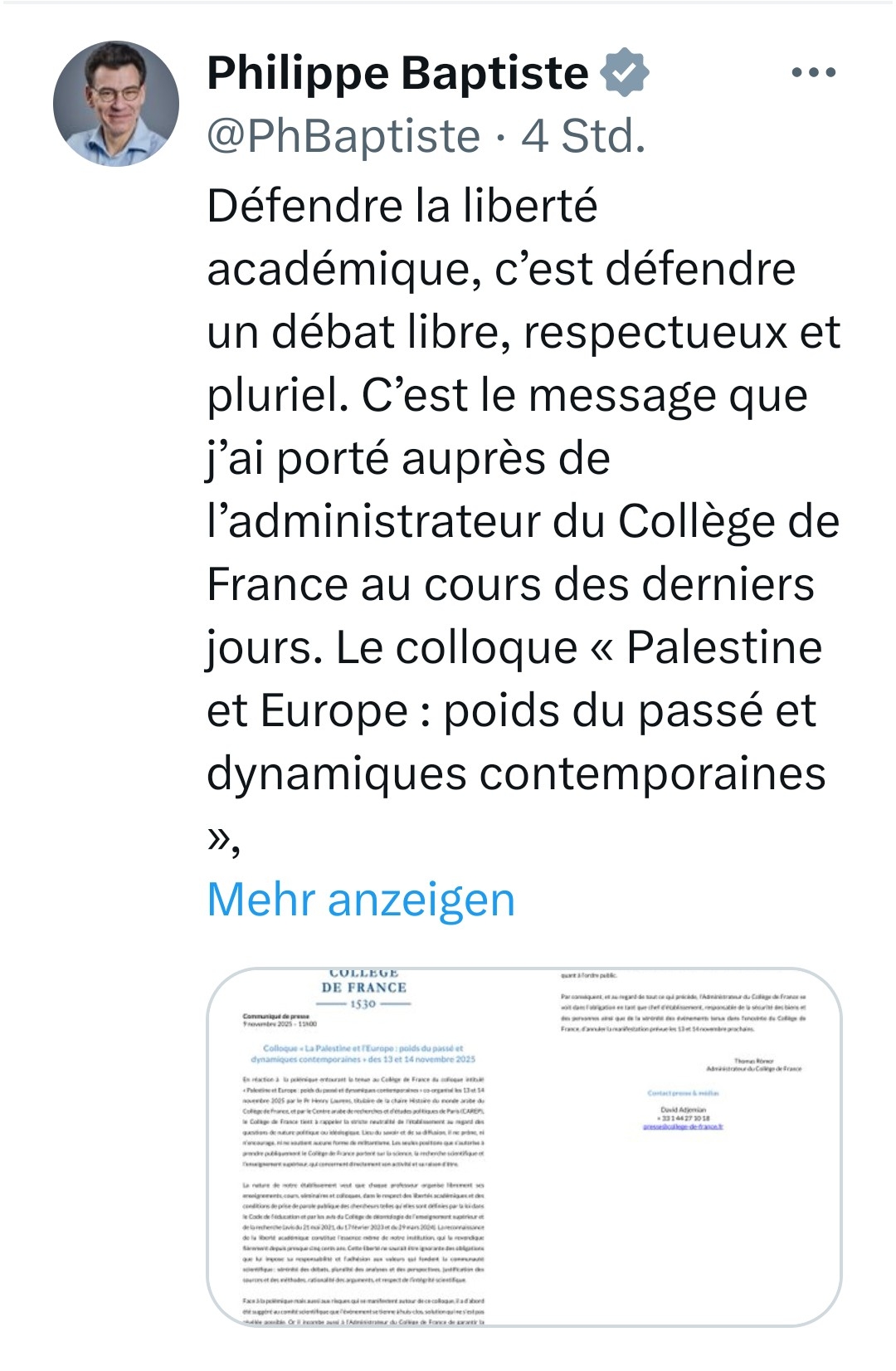Open Philippe Baptiste's profile picture
Image resolution: width=896 pixels, height=1371 pixels.
116,104
